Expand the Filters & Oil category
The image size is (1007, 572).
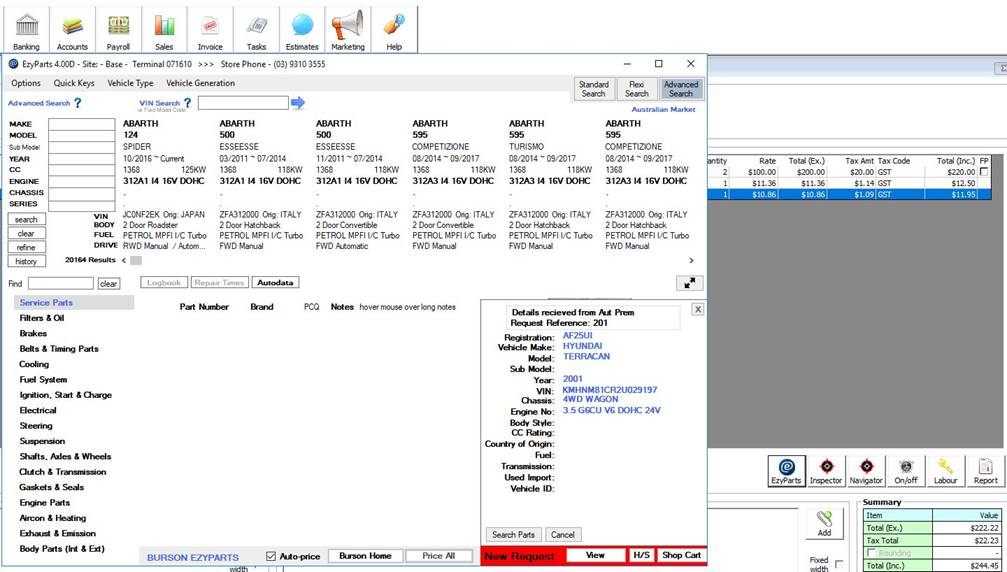point(42,318)
